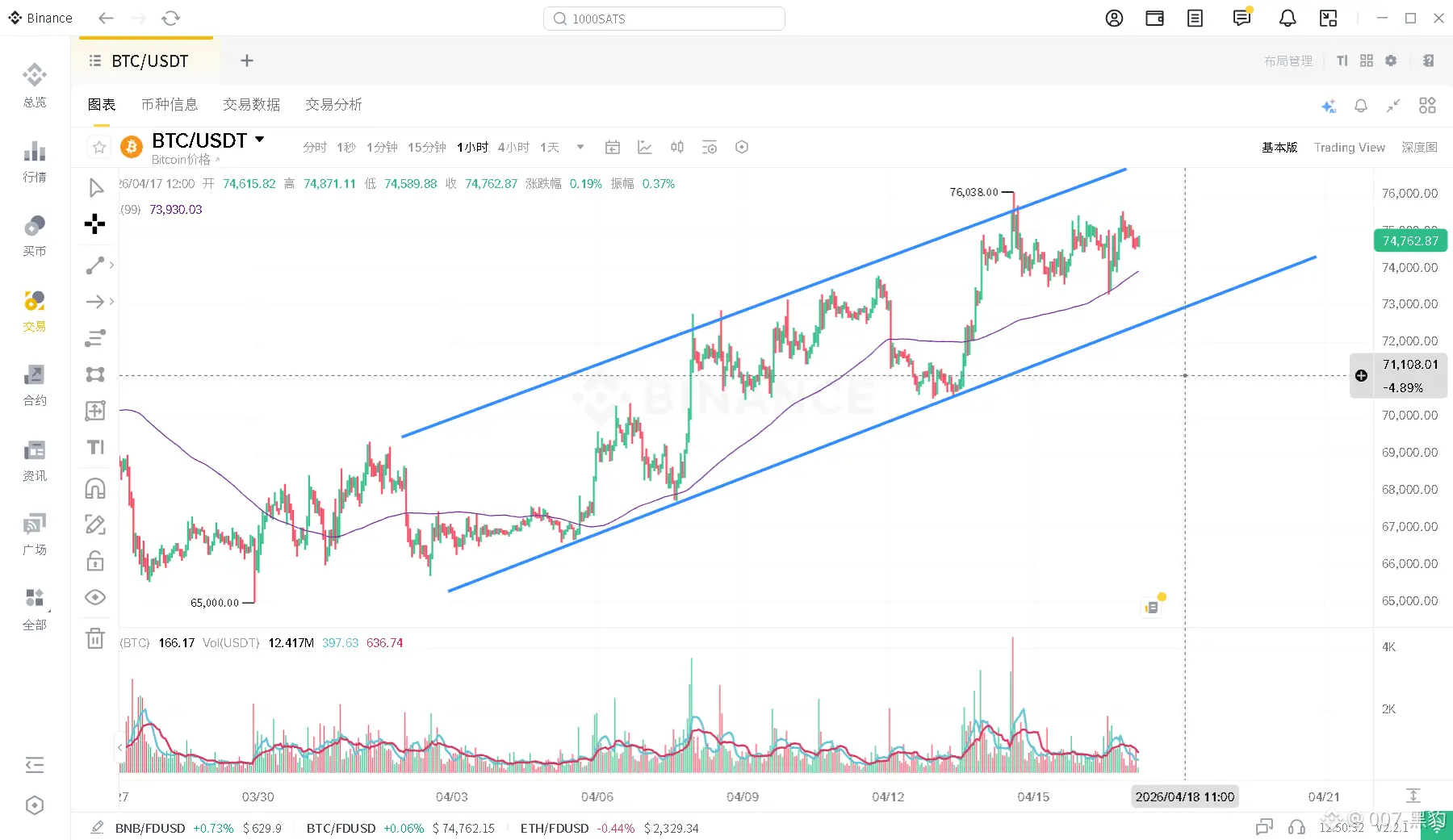Add a new workspace tab
The image size is (1453, 840).
[247, 61]
